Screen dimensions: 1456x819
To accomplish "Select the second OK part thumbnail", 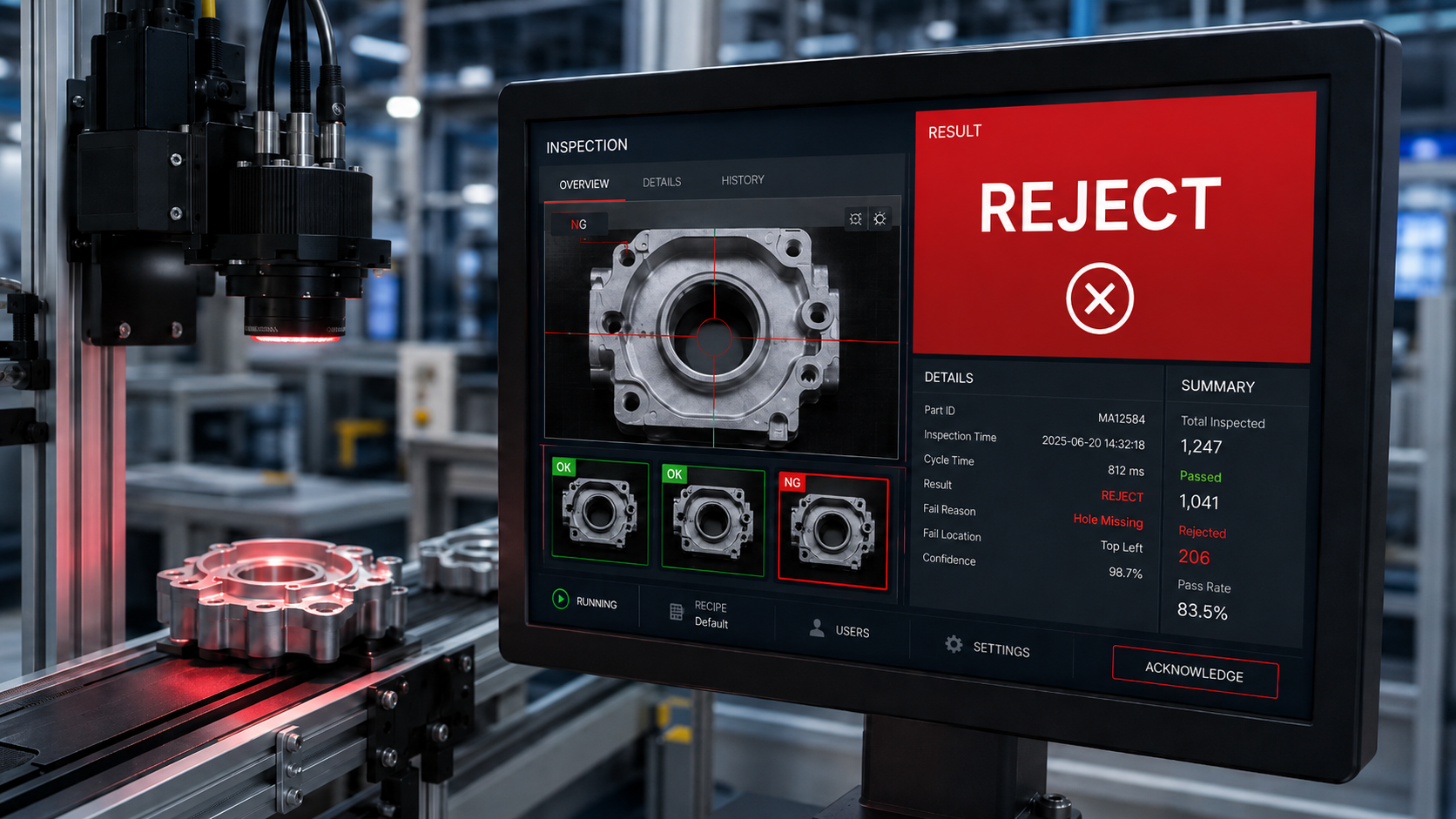I will 713,520.
